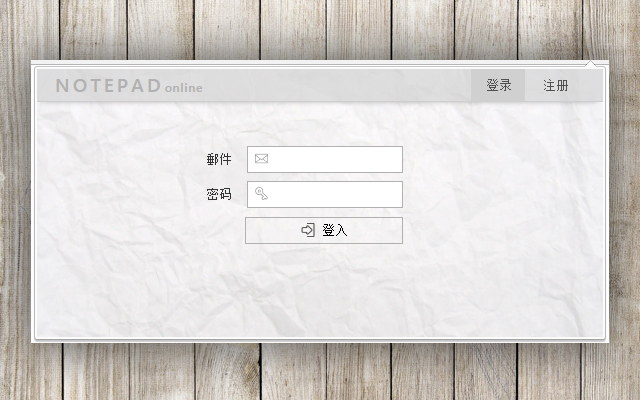Open the 注册 tab

pyautogui.click(x=556, y=85)
